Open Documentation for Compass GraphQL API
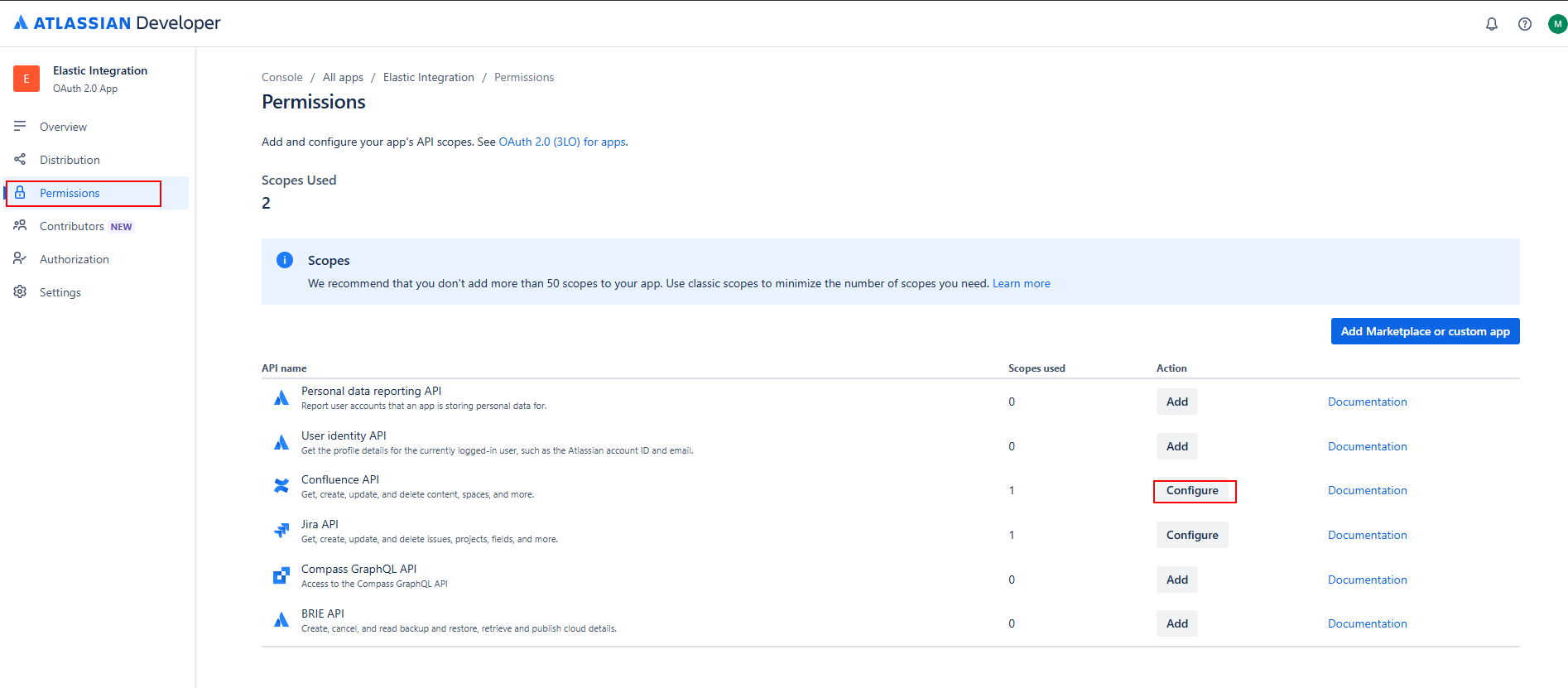 (x=1368, y=580)
